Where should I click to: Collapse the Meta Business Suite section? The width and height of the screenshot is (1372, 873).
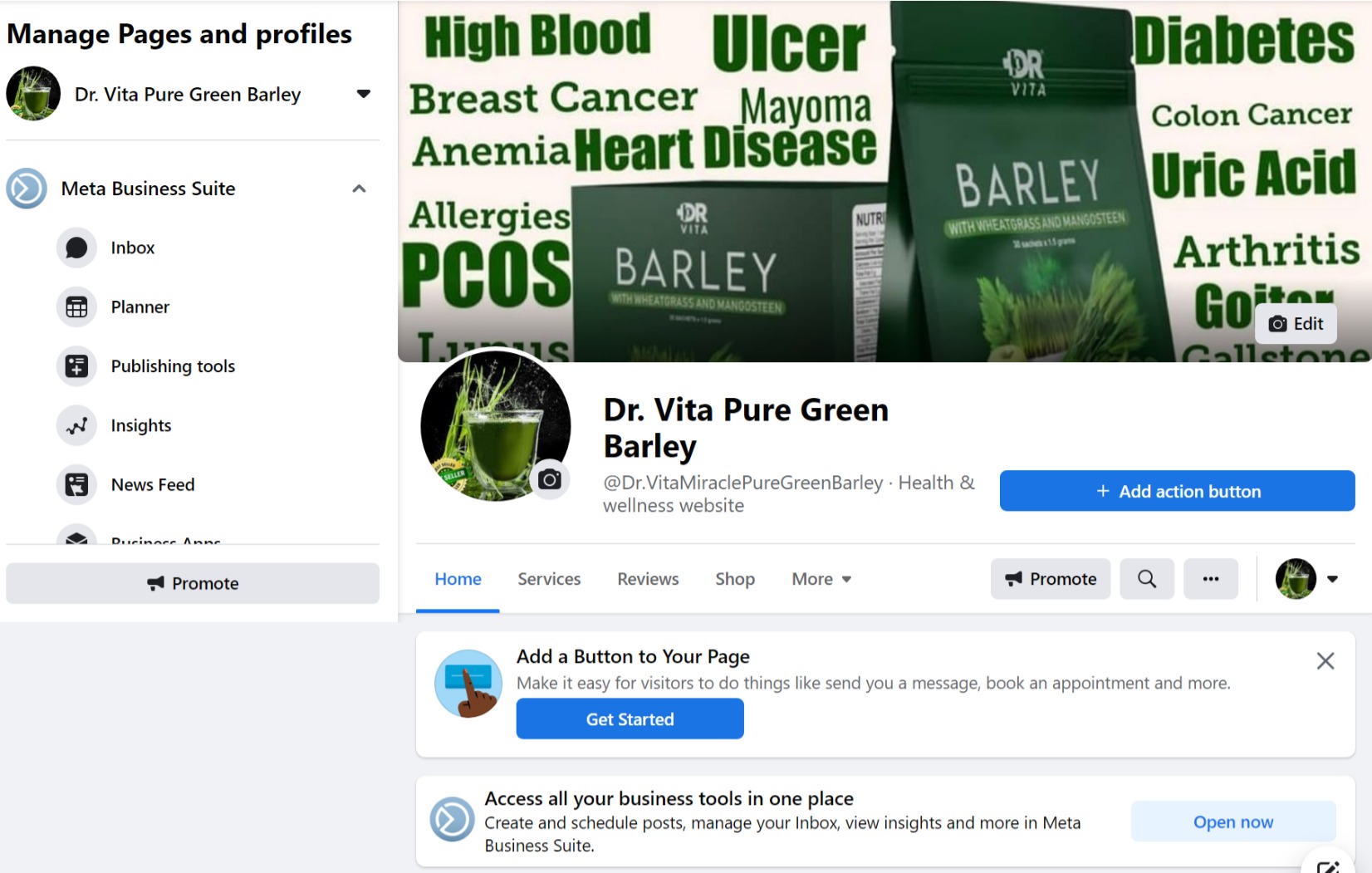[x=359, y=189]
